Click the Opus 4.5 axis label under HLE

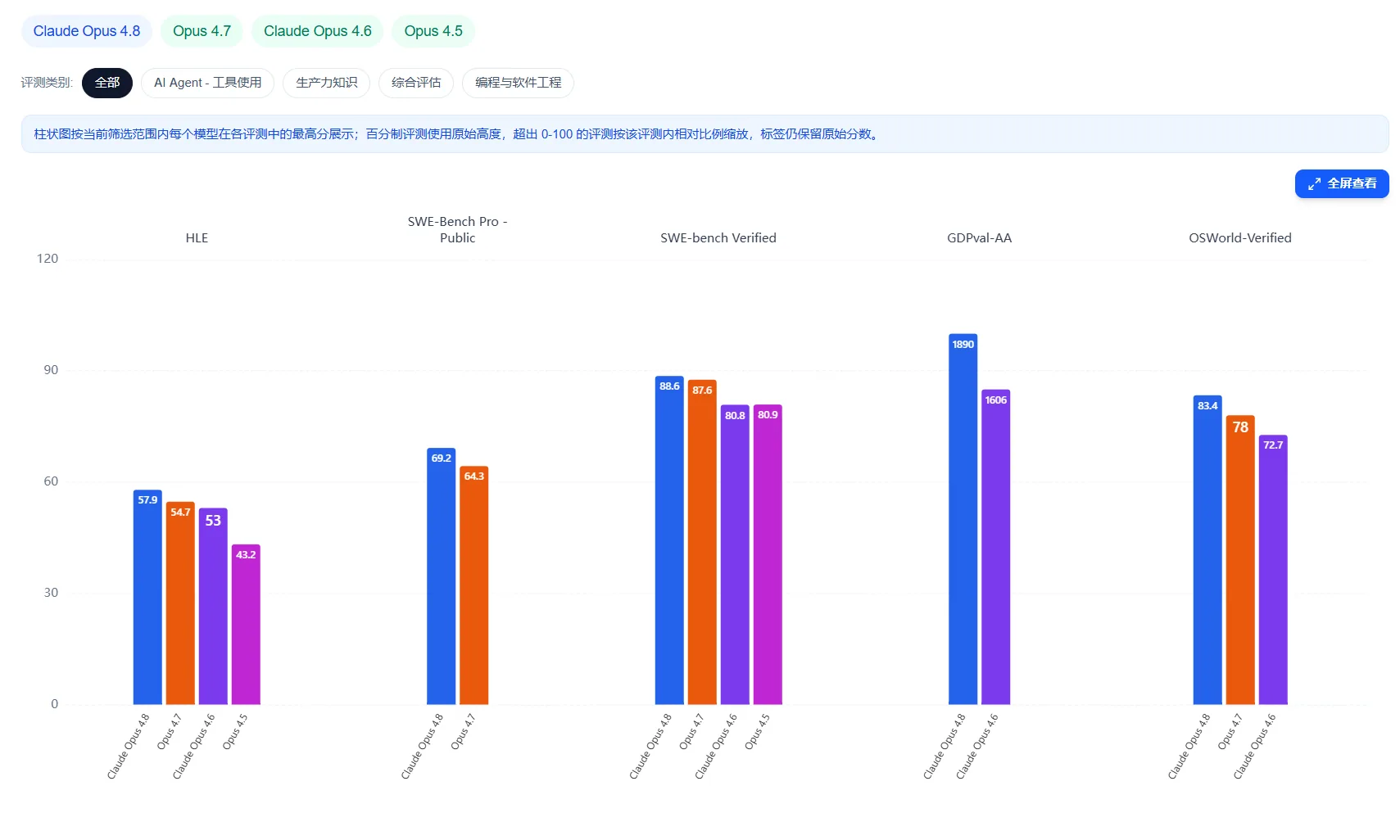click(x=235, y=731)
